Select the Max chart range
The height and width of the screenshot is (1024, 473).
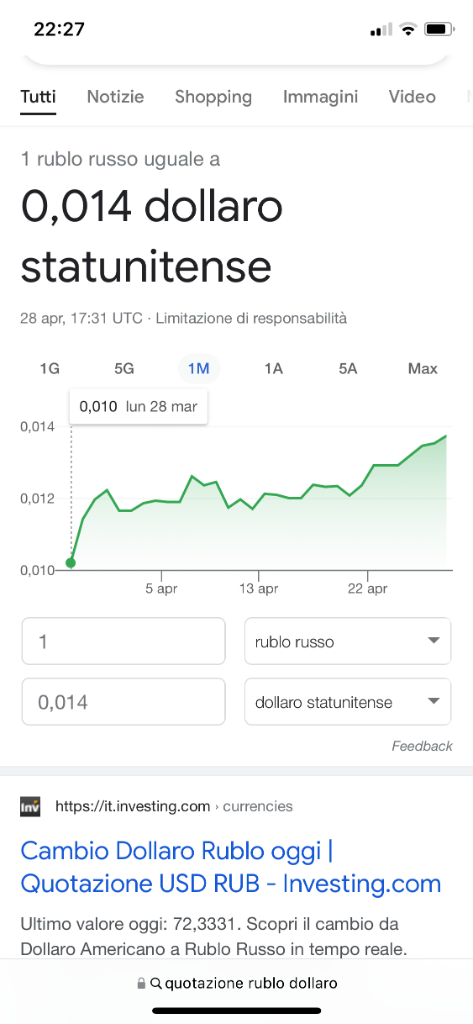point(423,369)
